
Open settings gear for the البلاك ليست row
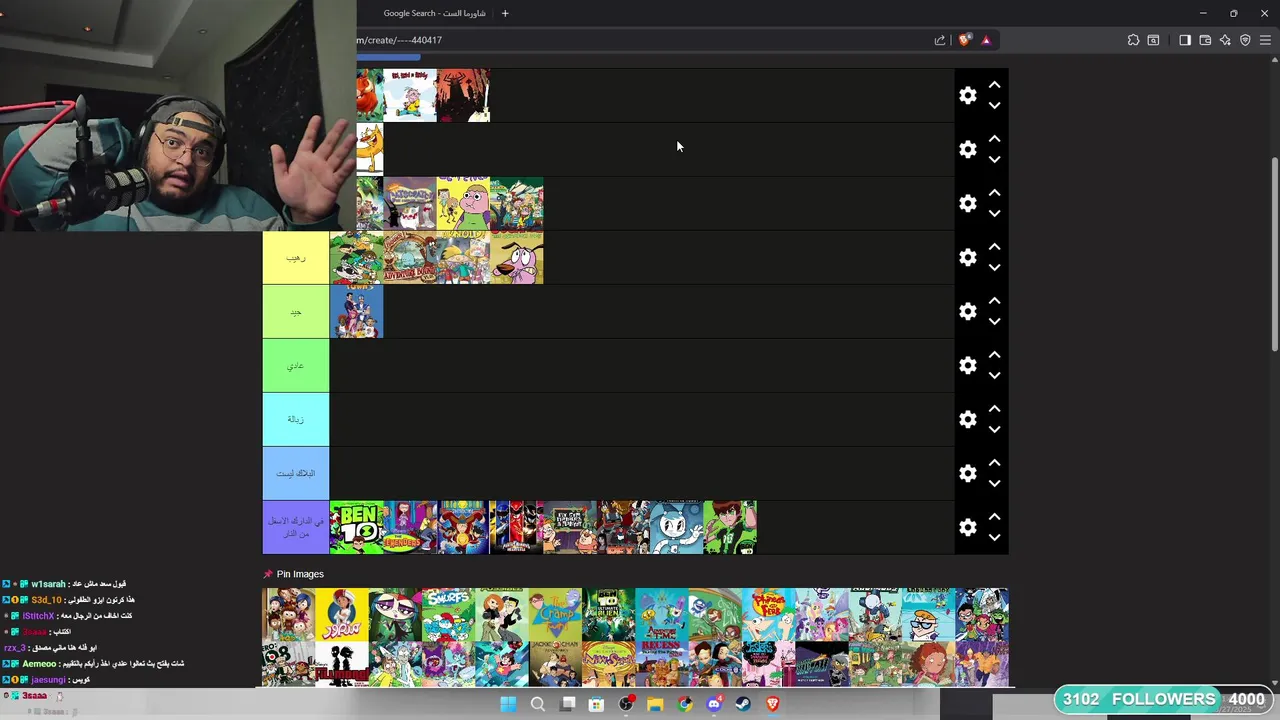coord(967,473)
